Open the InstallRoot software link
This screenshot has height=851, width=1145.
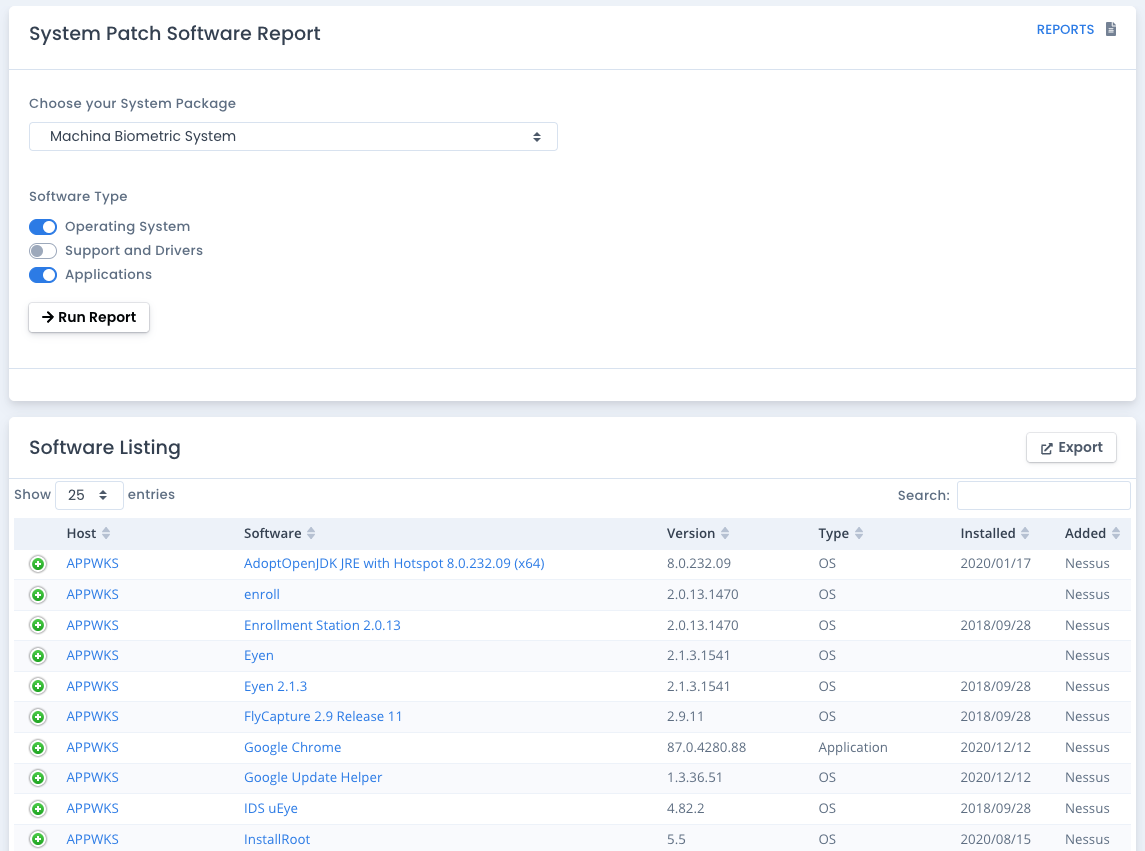277,839
